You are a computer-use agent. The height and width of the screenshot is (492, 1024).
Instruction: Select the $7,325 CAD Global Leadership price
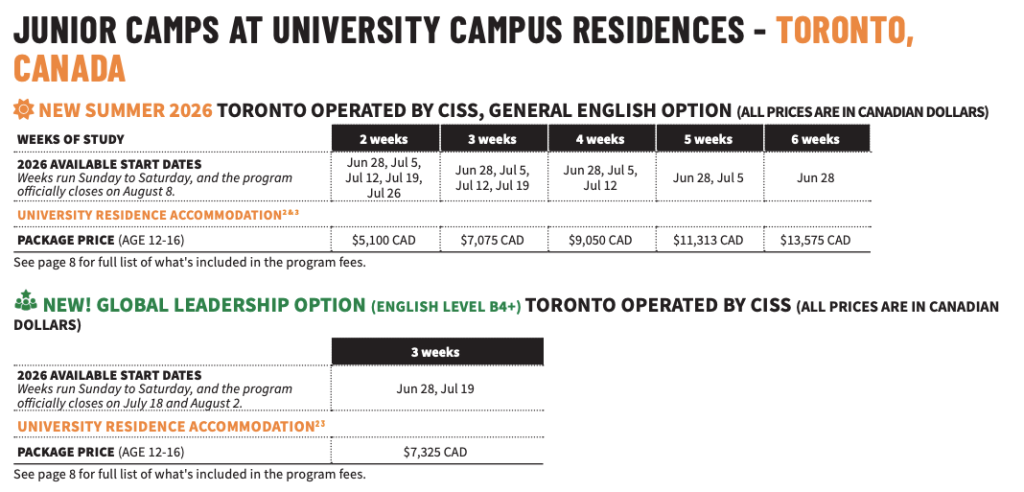(435, 452)
